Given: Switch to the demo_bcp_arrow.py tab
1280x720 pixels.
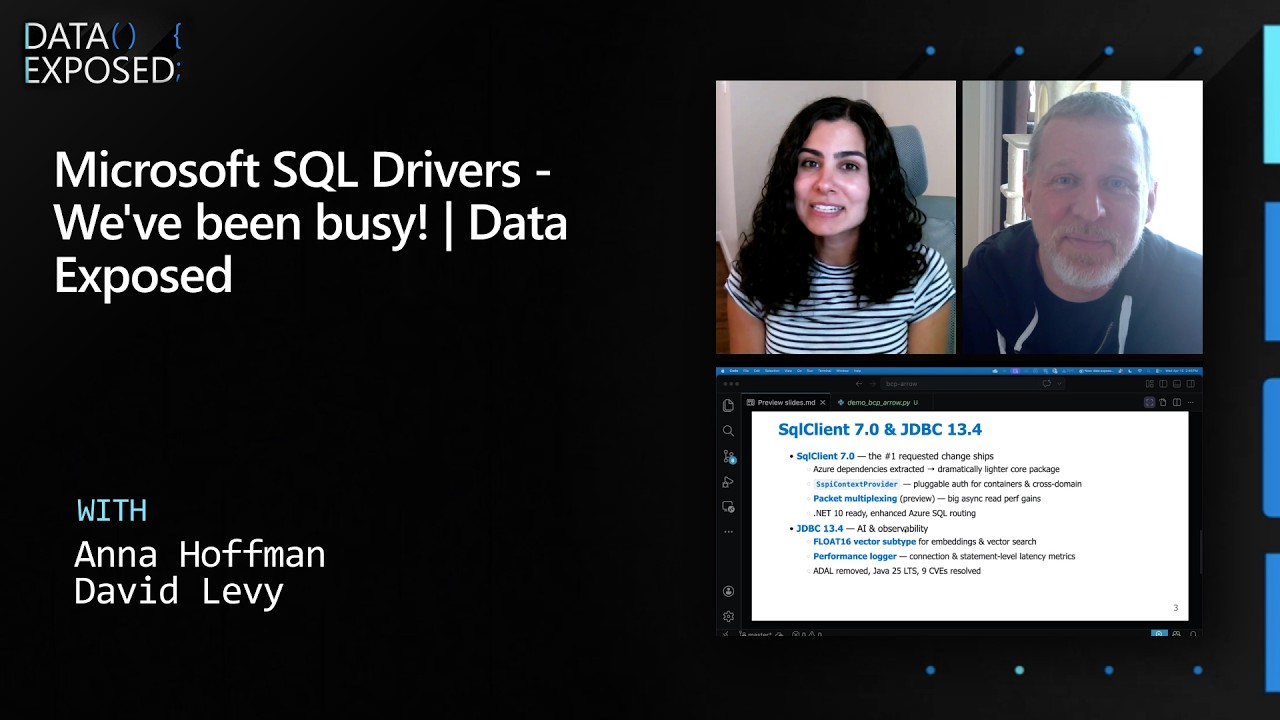Looking at the screenshot, I should coord(879,402).
